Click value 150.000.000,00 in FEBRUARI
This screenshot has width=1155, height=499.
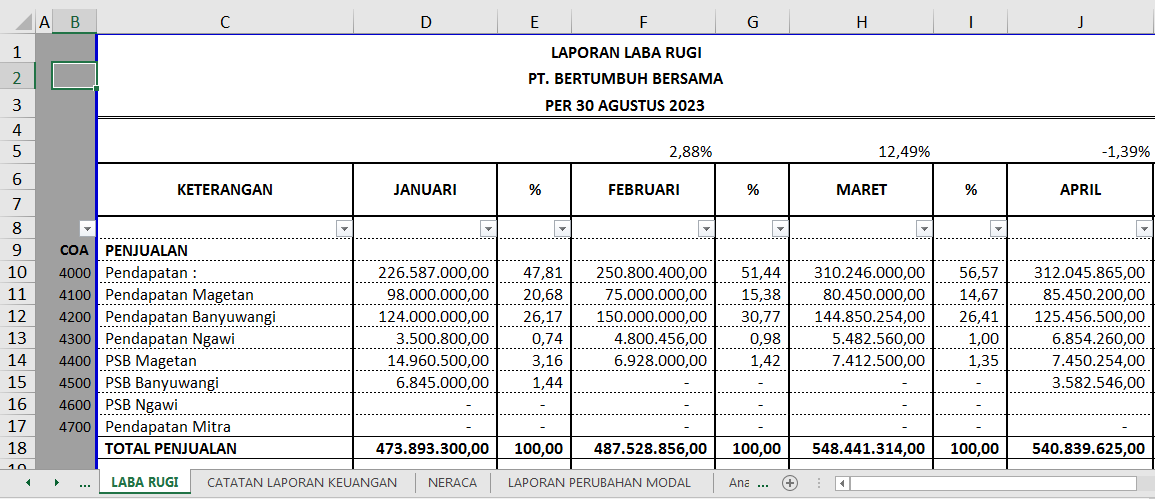643,317
